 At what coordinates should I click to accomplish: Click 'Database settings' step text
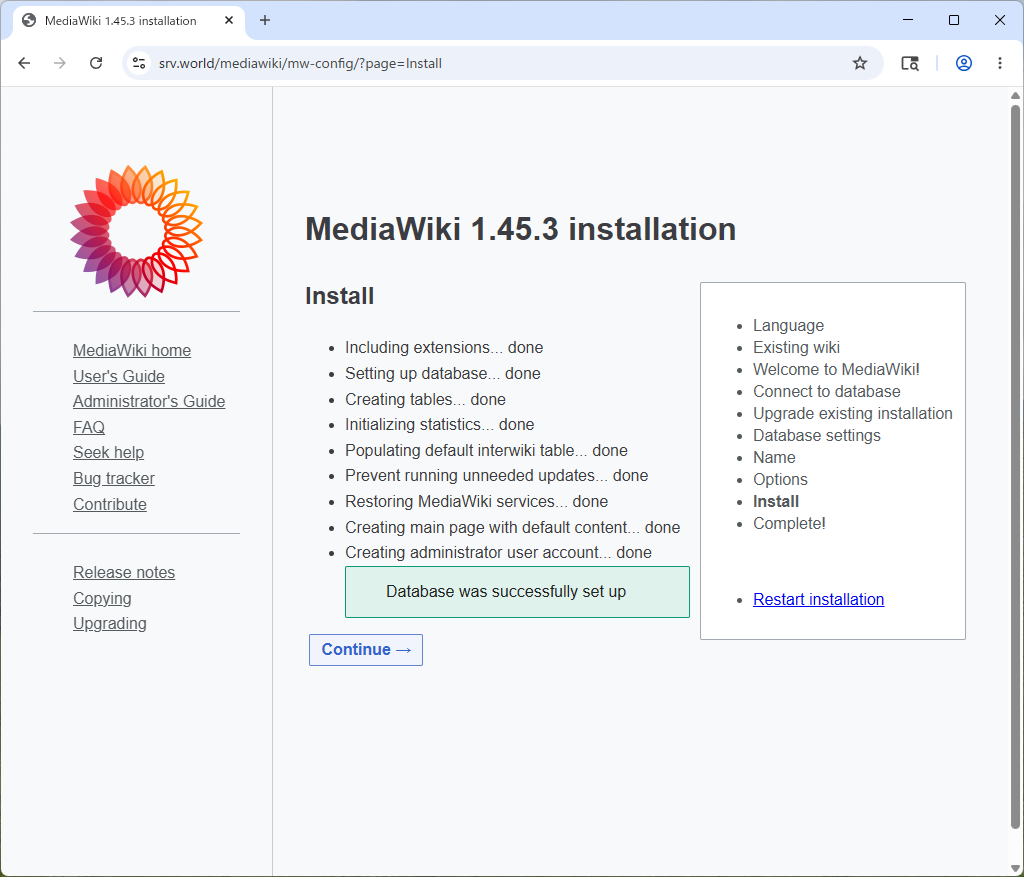pyautogui.click(x=816, y=436)
